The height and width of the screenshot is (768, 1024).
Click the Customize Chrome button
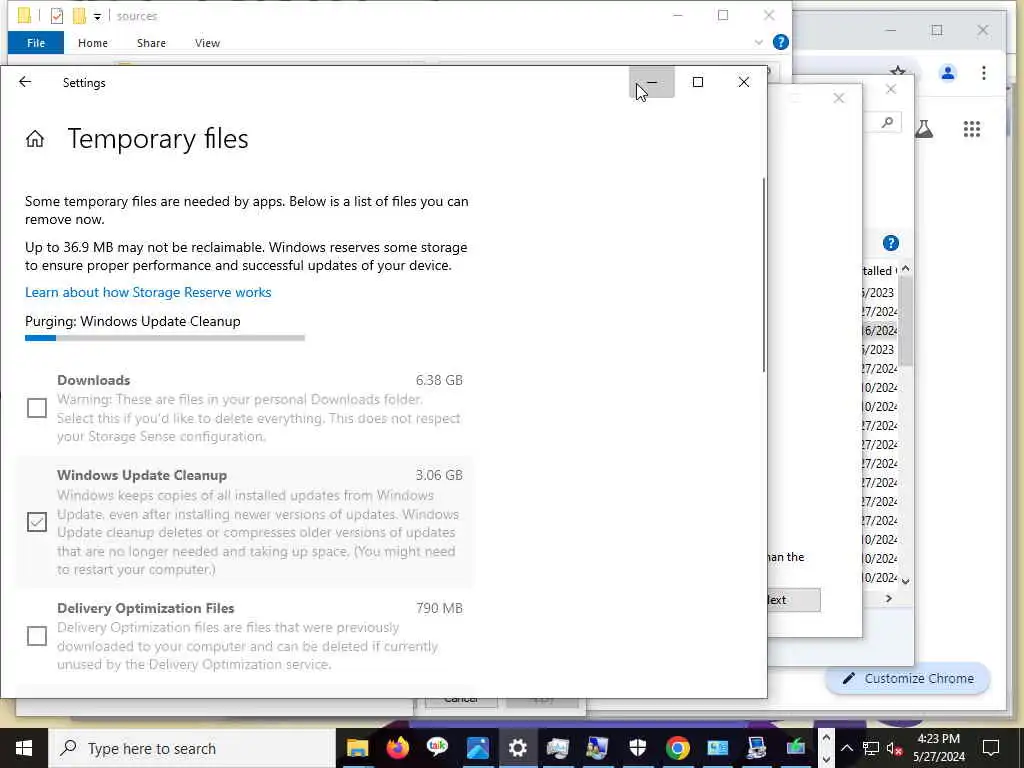[908, 679]
